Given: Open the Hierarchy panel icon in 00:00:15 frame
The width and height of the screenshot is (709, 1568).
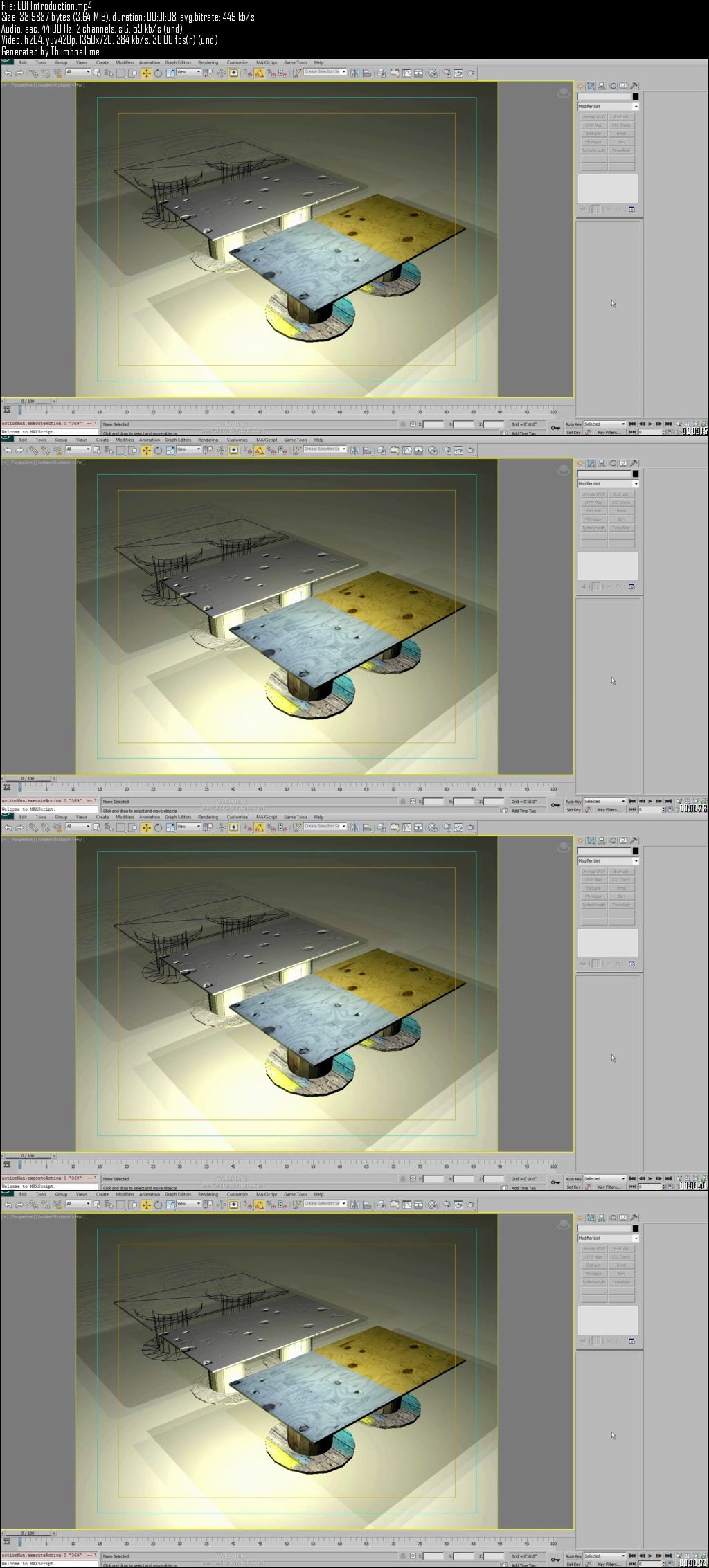Looking at the screenshot, I should click(602, 86).
